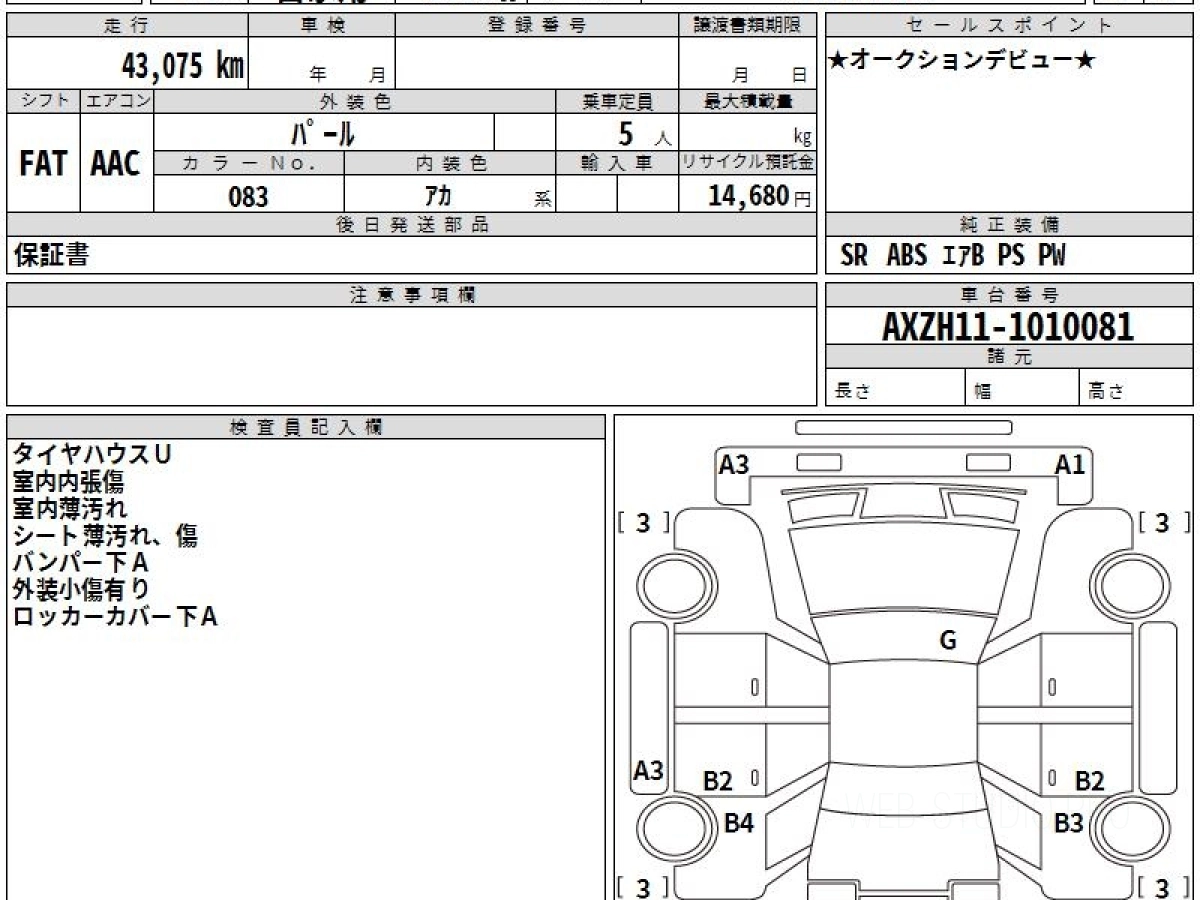The image size is (1200, 900).
Task: Select the inspector note 室内薄汚れ
Action: pos(70,509)
